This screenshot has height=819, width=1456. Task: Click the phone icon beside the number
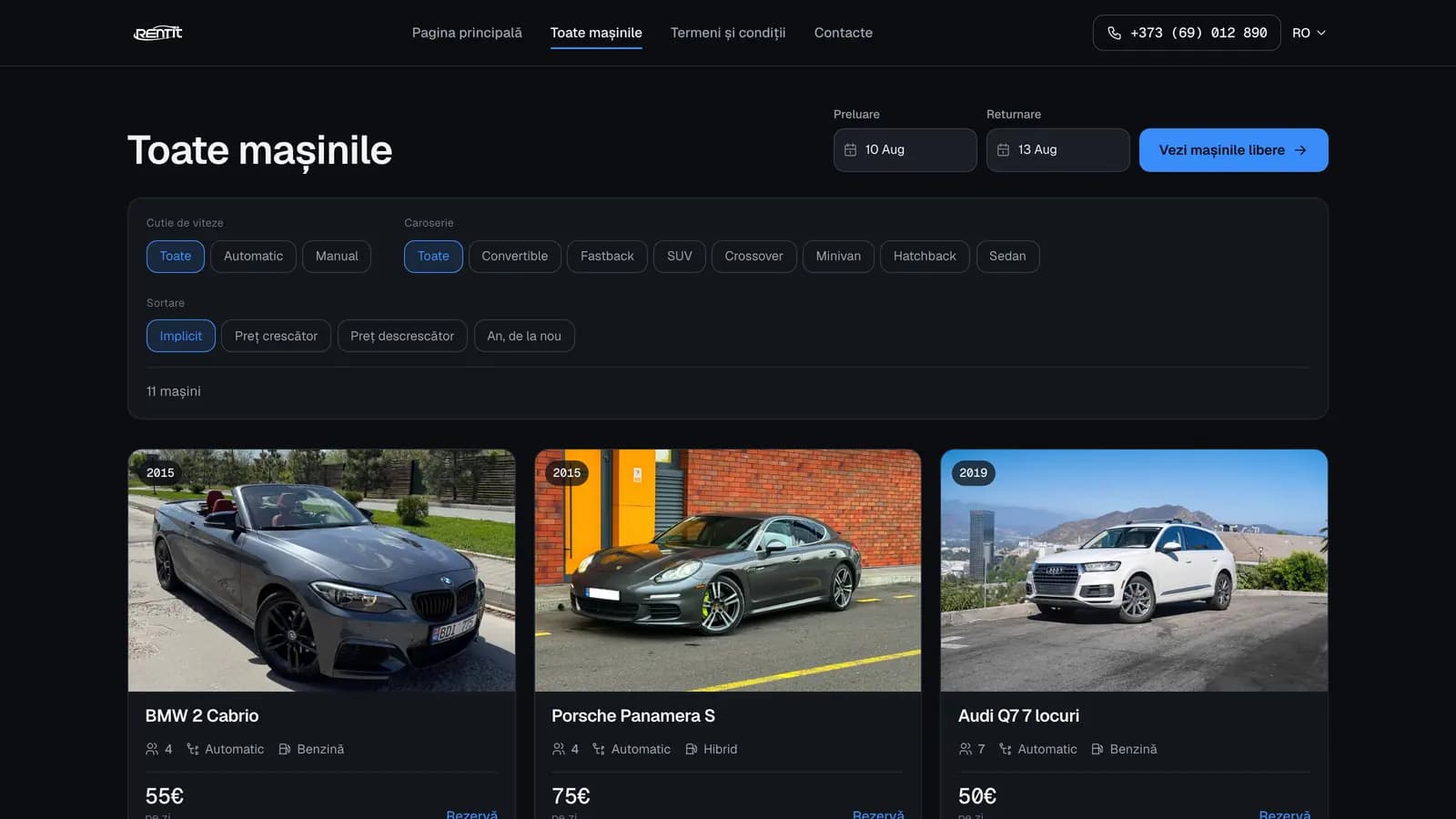click(x=1114, y=33)
